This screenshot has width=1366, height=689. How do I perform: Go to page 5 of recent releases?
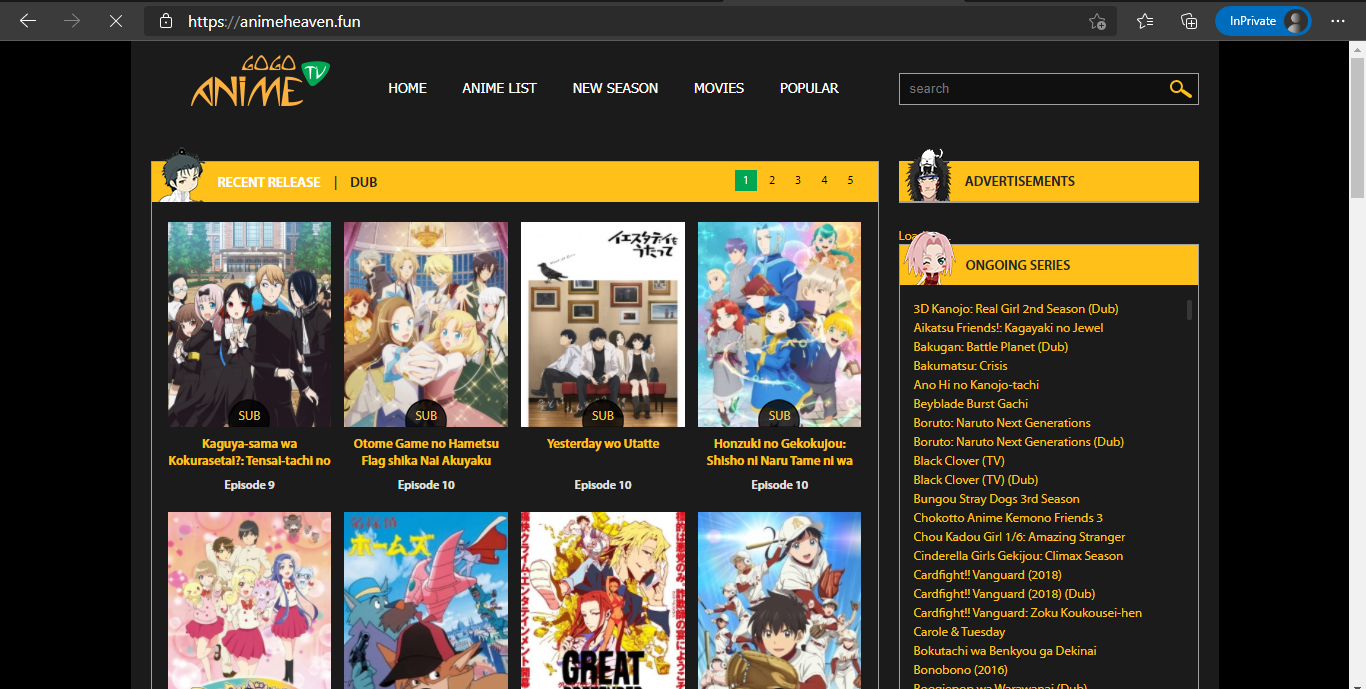(x=850, y=180)
